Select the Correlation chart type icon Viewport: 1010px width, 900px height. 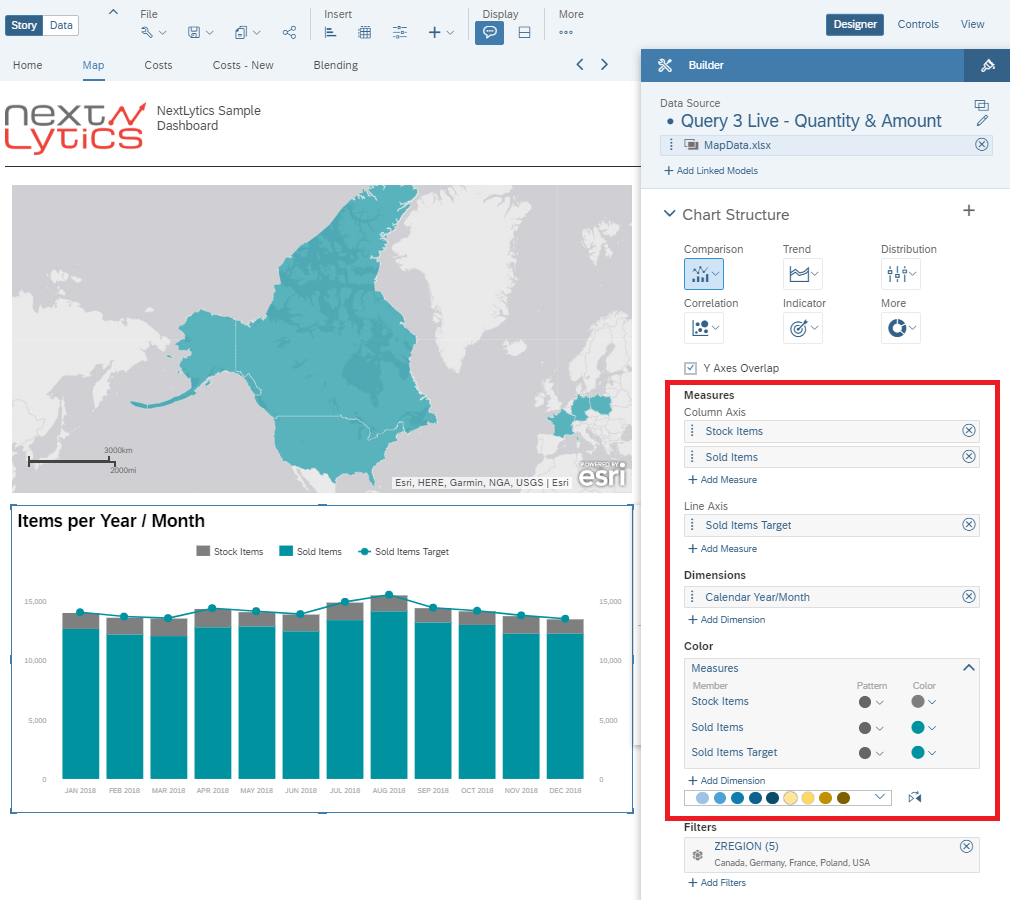click(x=703, y=327)
